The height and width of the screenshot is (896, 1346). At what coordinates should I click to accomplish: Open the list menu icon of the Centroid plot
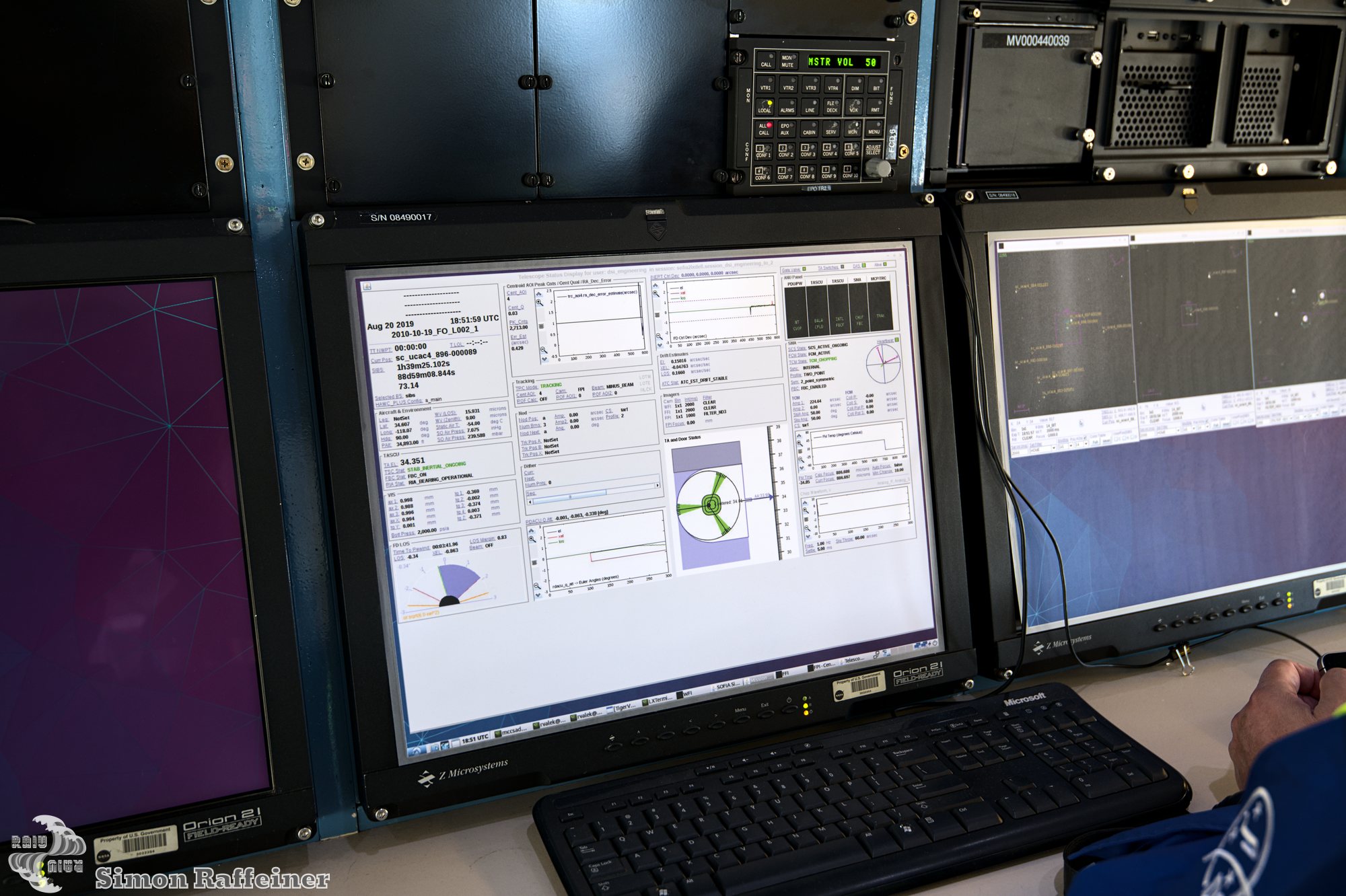[541, 326]
